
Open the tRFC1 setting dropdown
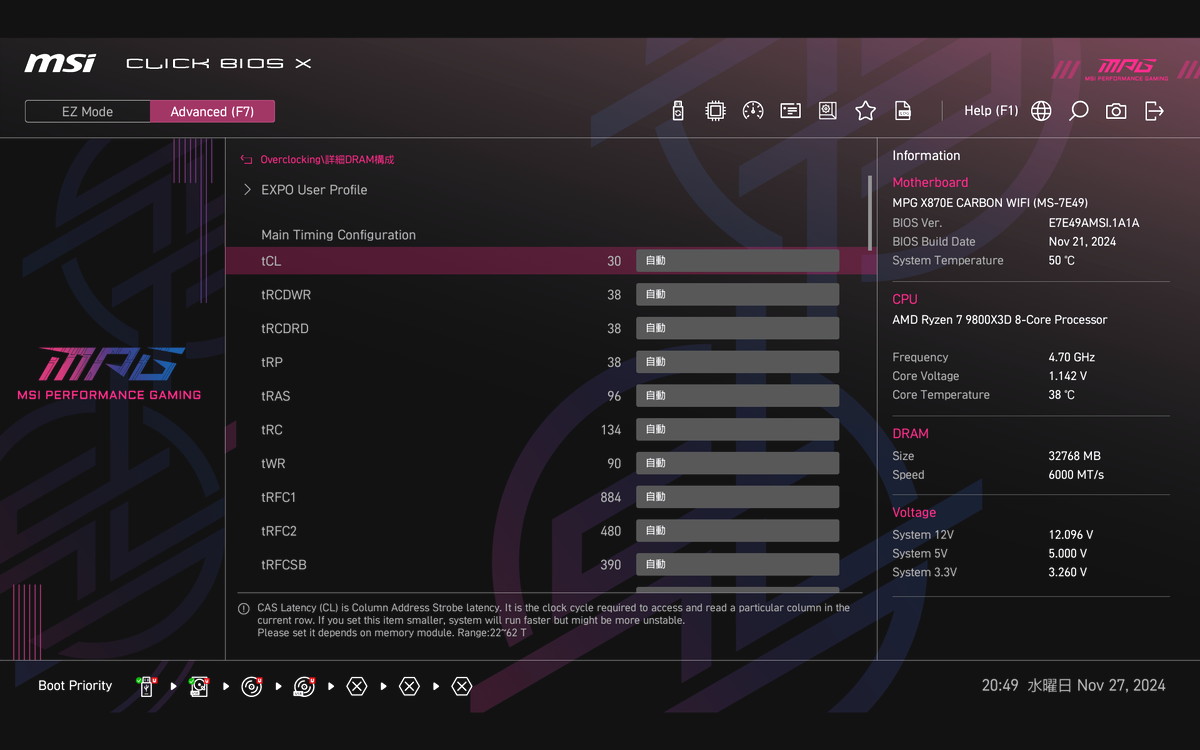738,497
